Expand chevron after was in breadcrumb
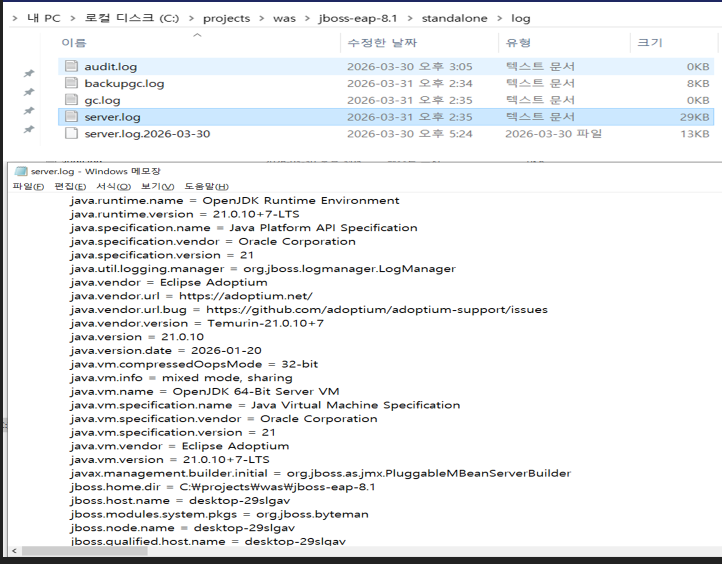Image resolution: width=722 pixels, height=564 pixels. click(x=307, y=18)
